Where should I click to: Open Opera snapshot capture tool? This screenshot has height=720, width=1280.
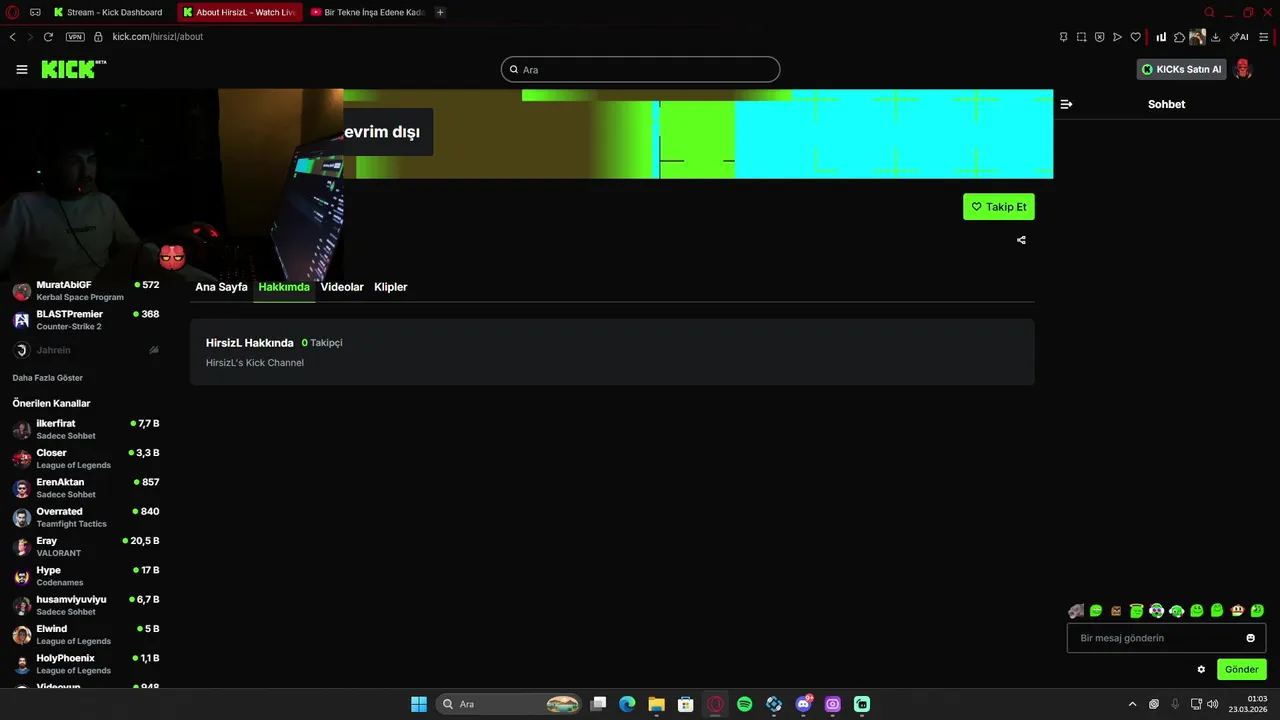point(1081,37)
